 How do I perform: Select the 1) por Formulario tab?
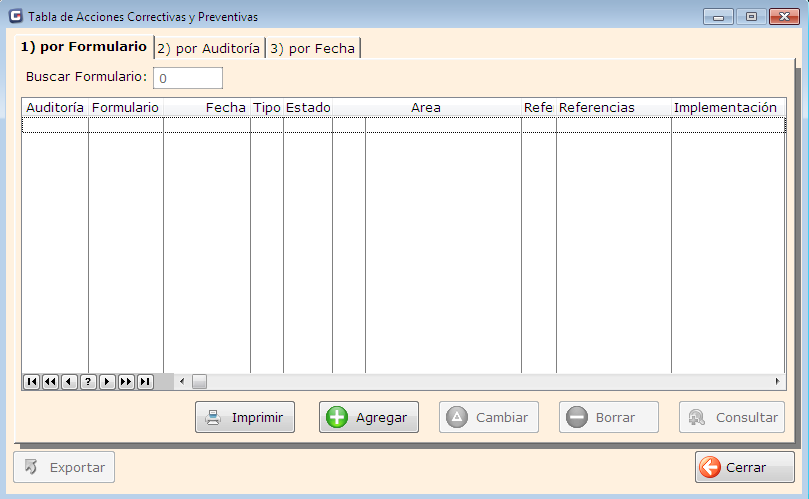(x=84, y=47)
